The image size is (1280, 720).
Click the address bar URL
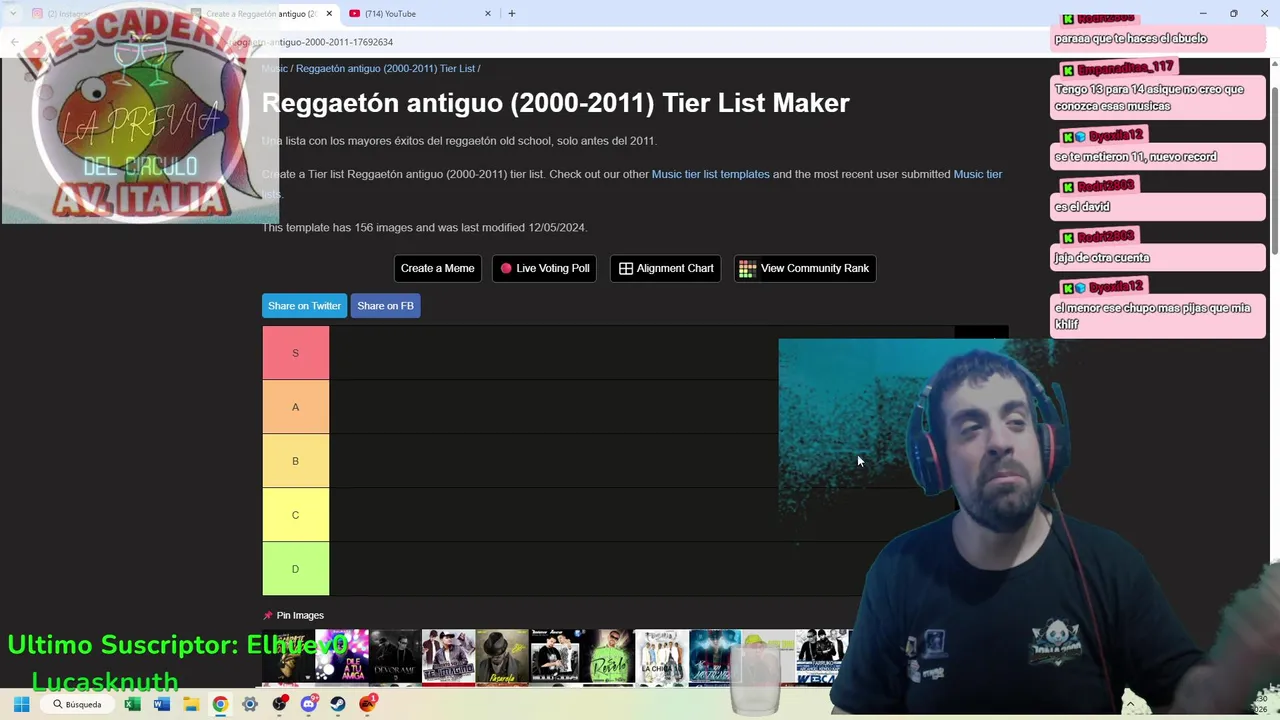312,42
